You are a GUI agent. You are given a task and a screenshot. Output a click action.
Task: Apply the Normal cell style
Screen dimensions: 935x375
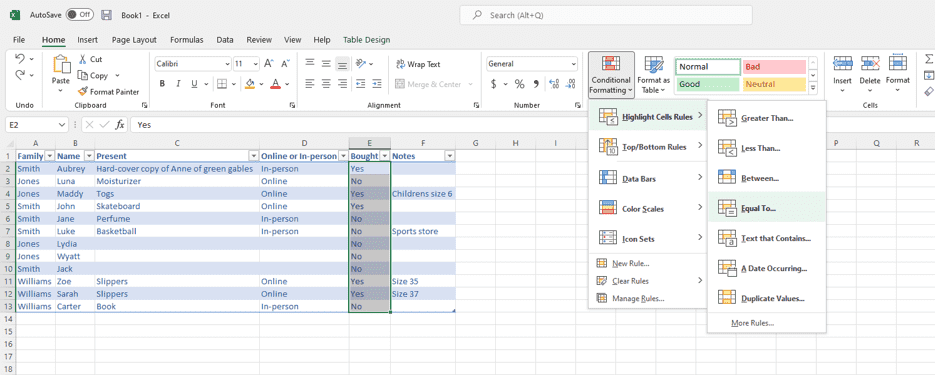pos(708,67)
